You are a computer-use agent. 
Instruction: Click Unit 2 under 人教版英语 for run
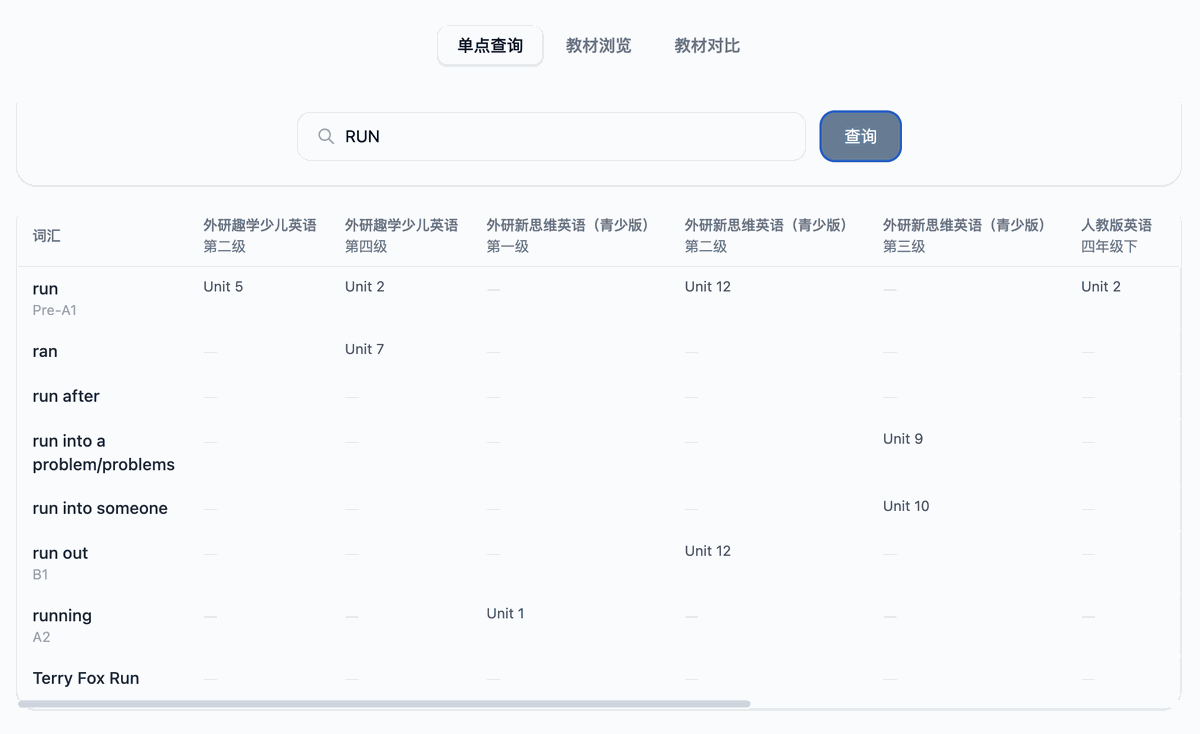(x=1101, y=287)
